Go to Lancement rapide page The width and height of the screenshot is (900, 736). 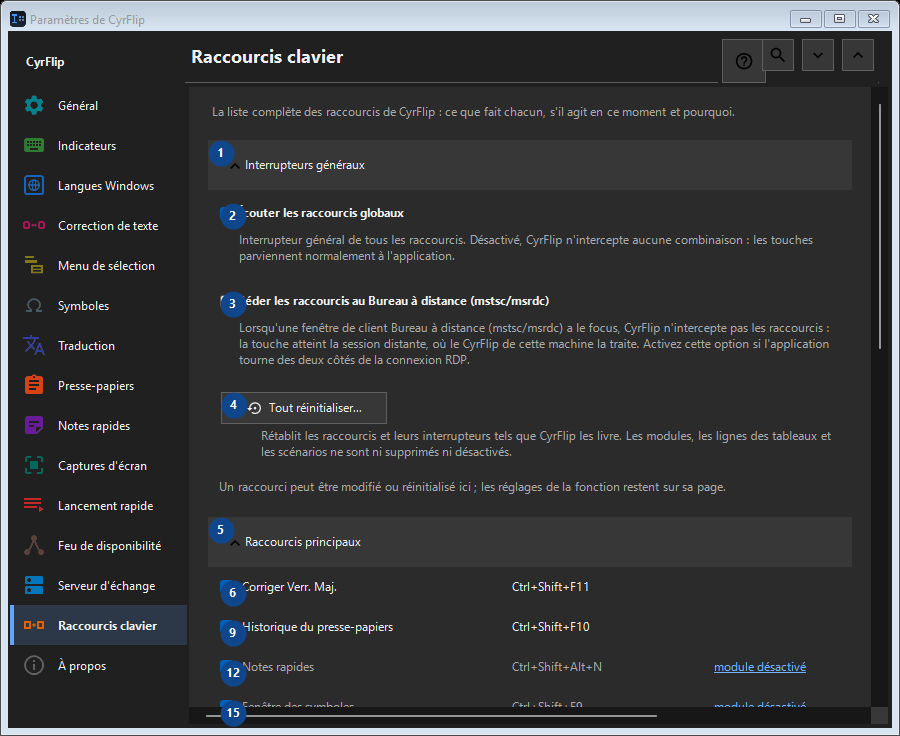coord(99,505)
